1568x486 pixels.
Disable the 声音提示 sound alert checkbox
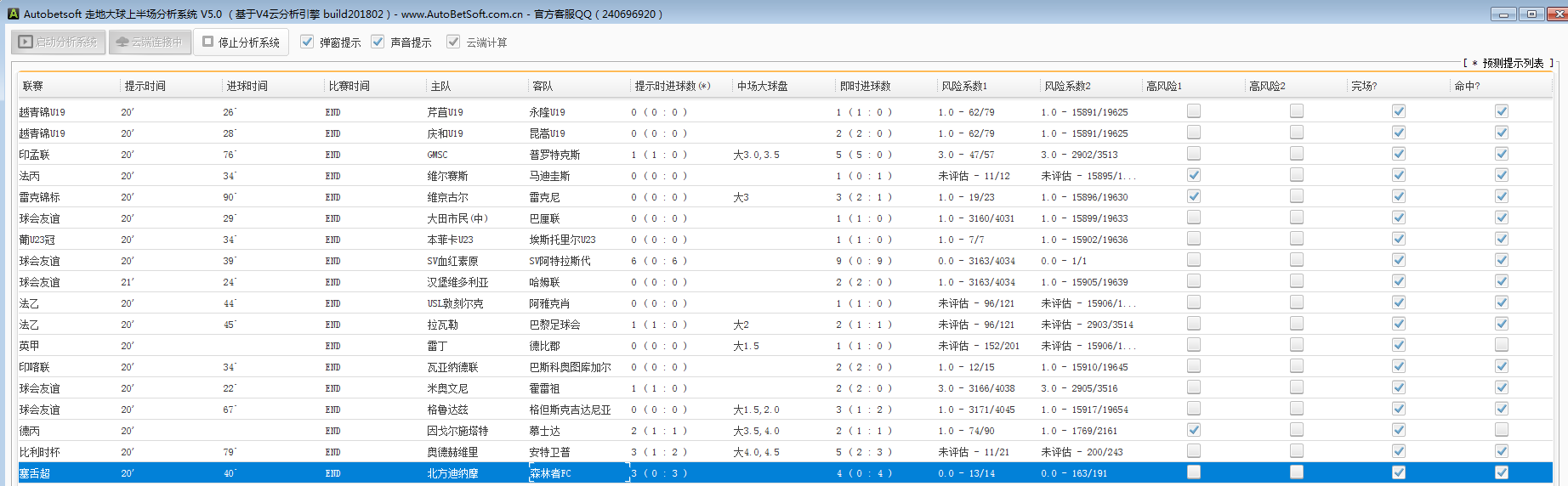(x=378, y=42)
